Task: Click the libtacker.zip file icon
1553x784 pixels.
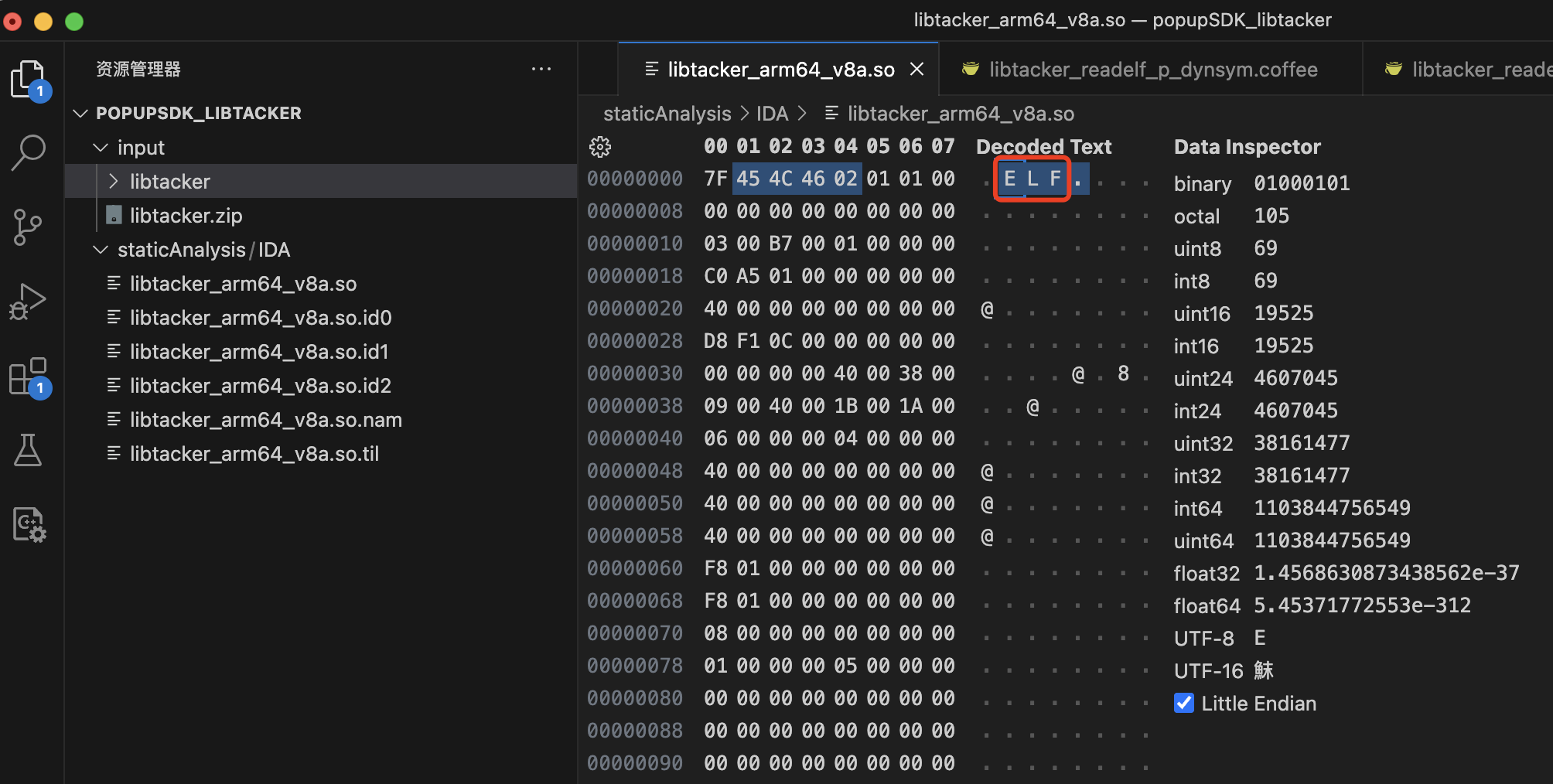Action: [114, 215]
